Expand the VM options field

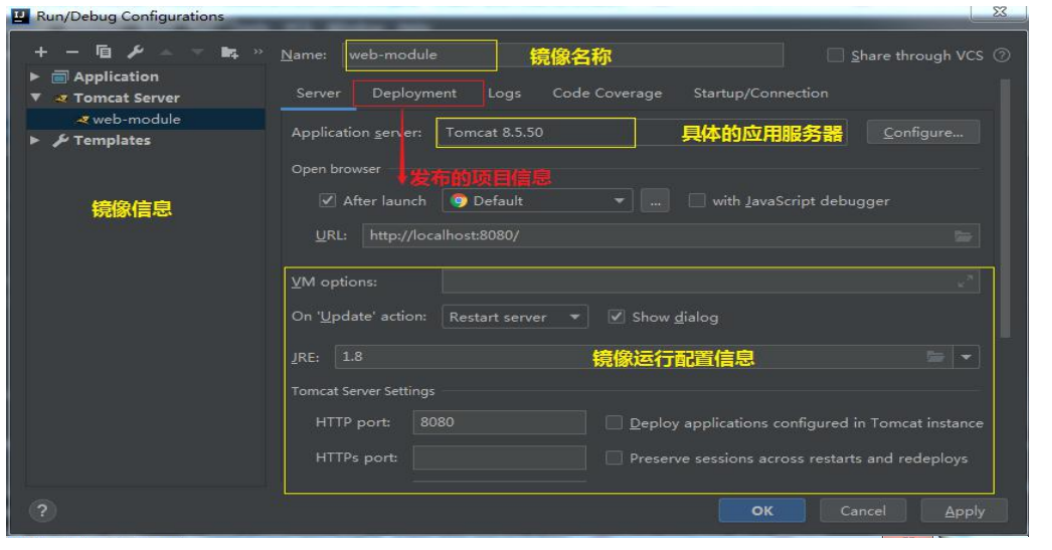pos(965,282)
